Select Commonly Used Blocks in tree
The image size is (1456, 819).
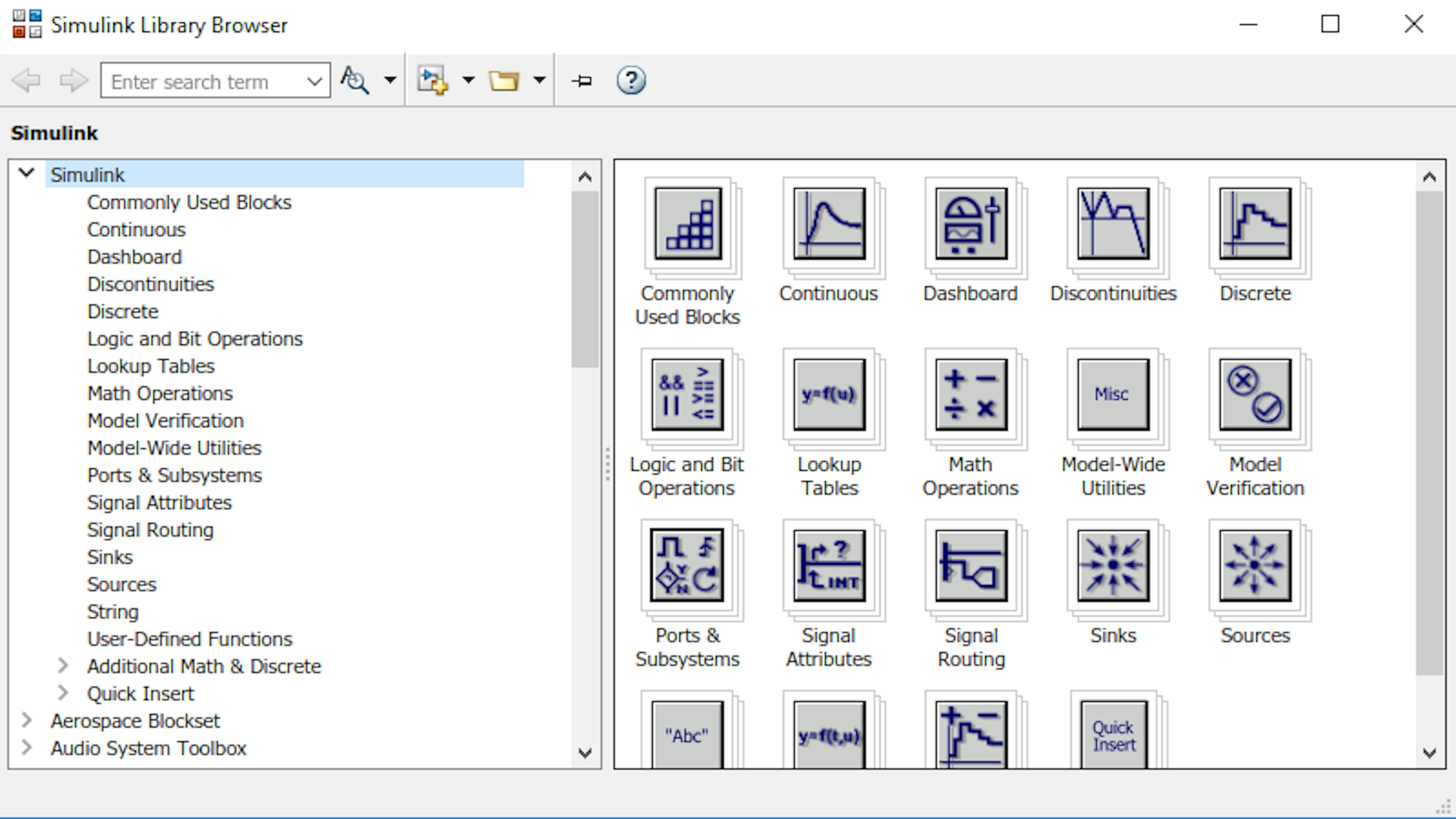pos(189,202)
